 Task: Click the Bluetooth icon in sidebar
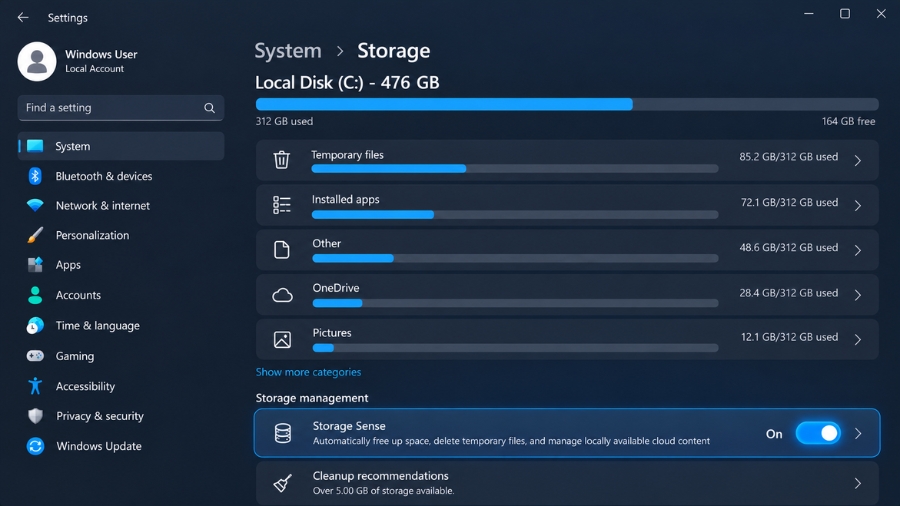tap(35, 176)
